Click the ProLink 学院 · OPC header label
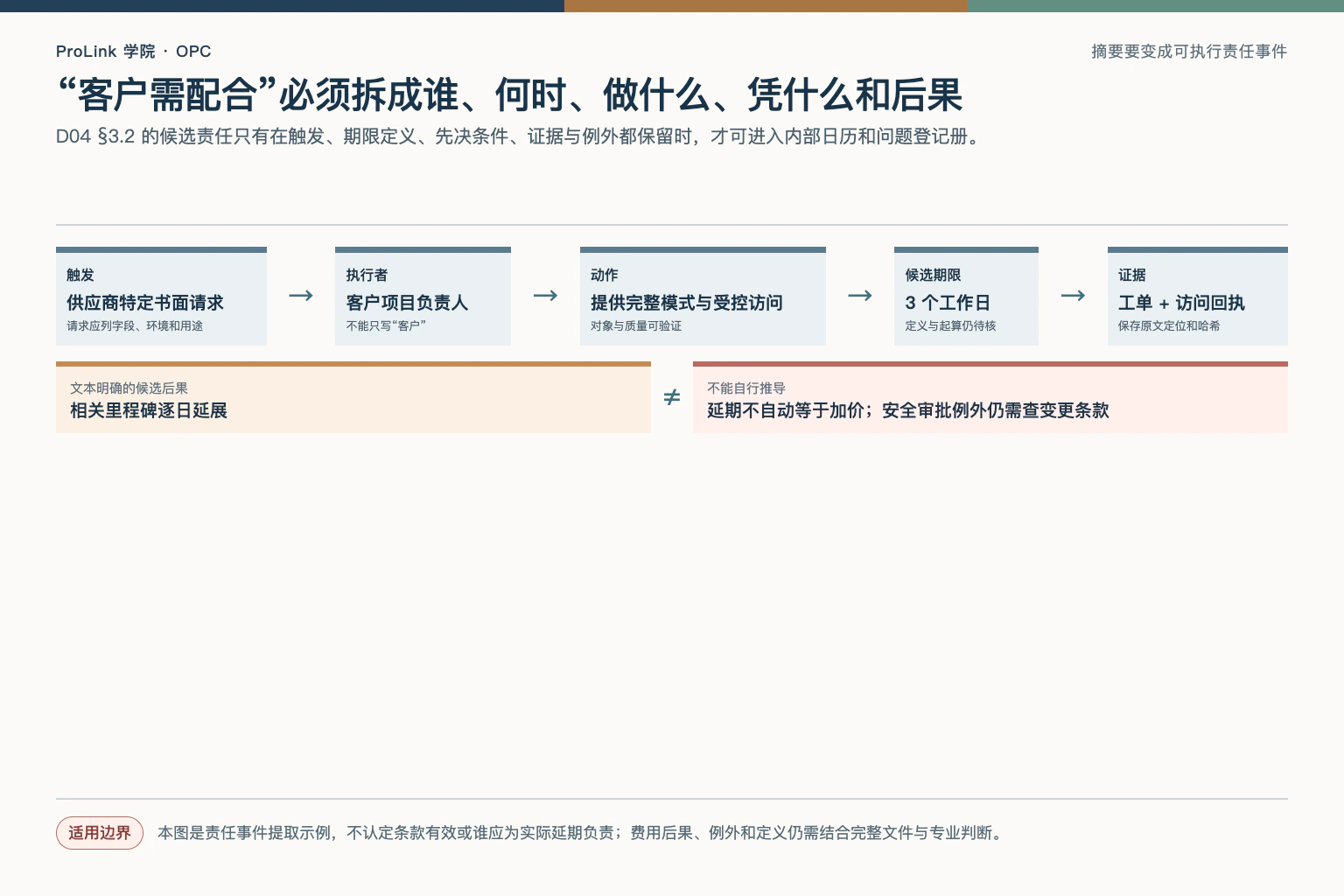This screenshot has width=1344, height=896. point(133,52)
